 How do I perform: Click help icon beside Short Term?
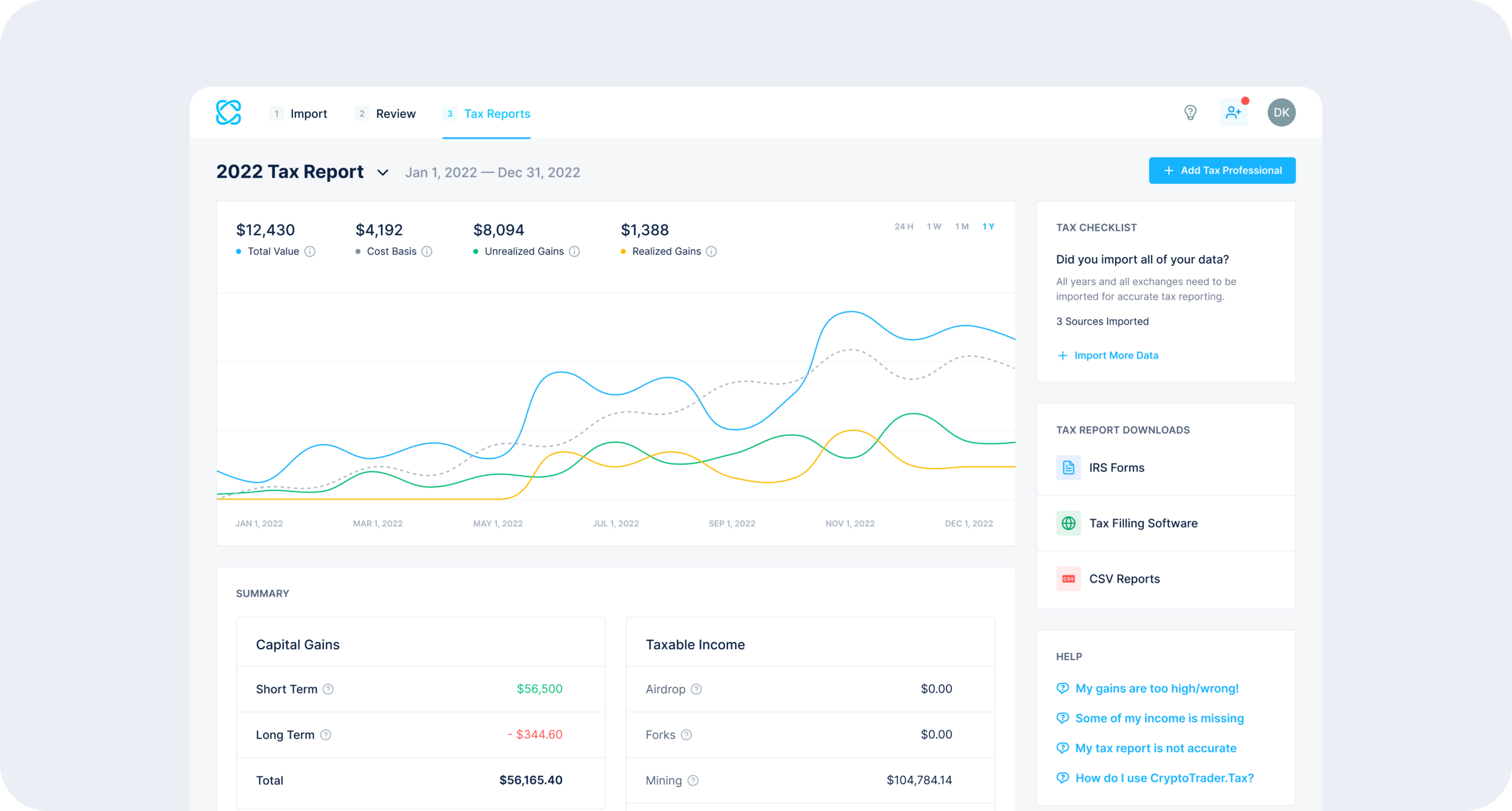coord(329,689)
